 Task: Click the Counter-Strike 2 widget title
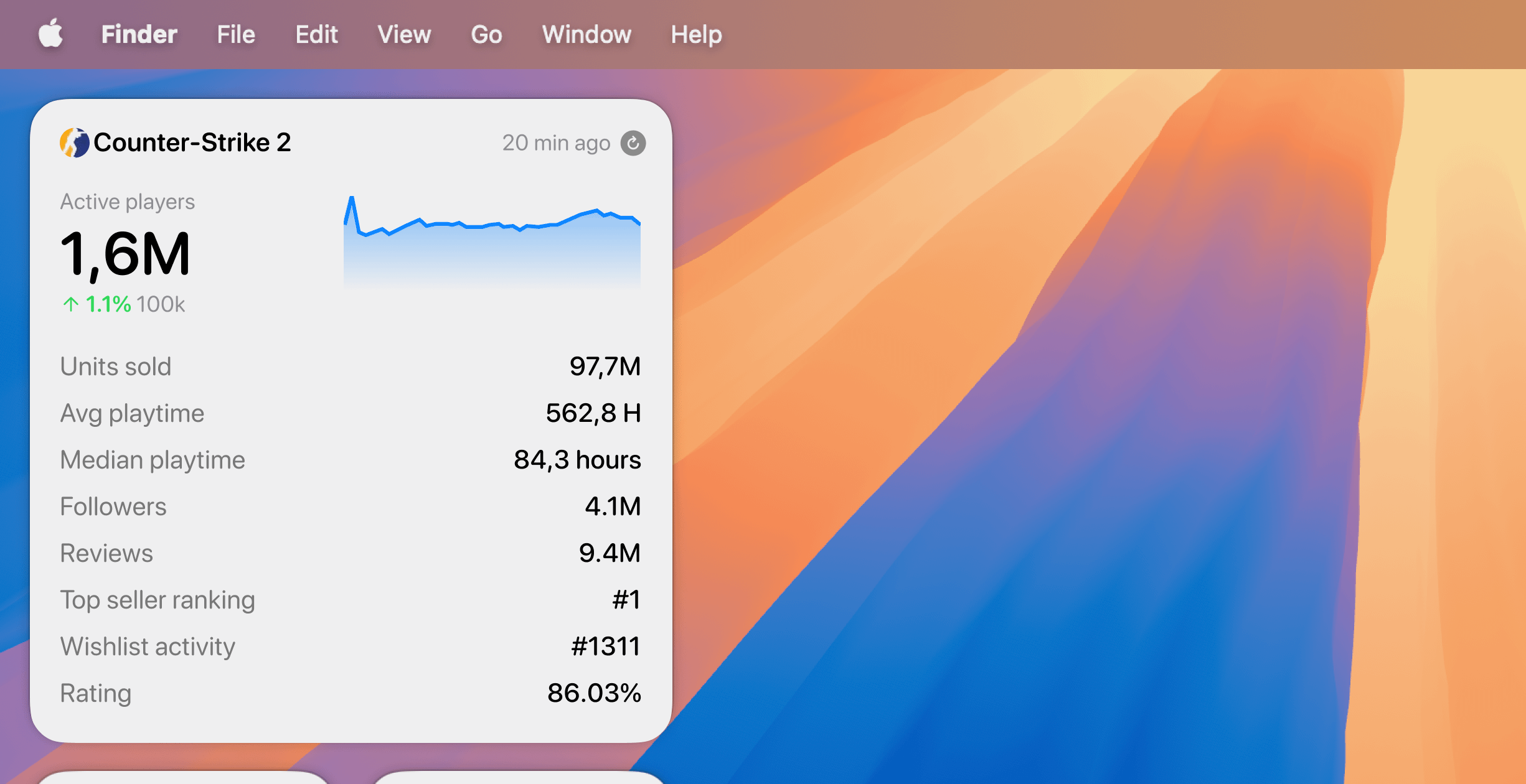[192, 142]
